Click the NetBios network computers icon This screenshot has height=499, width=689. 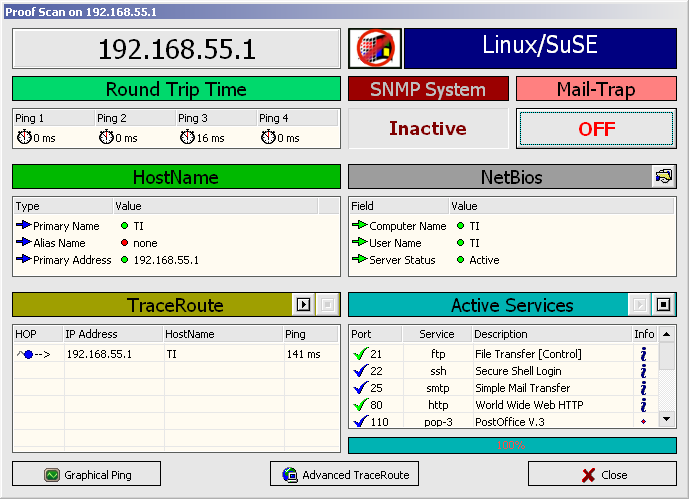[664, 177]
